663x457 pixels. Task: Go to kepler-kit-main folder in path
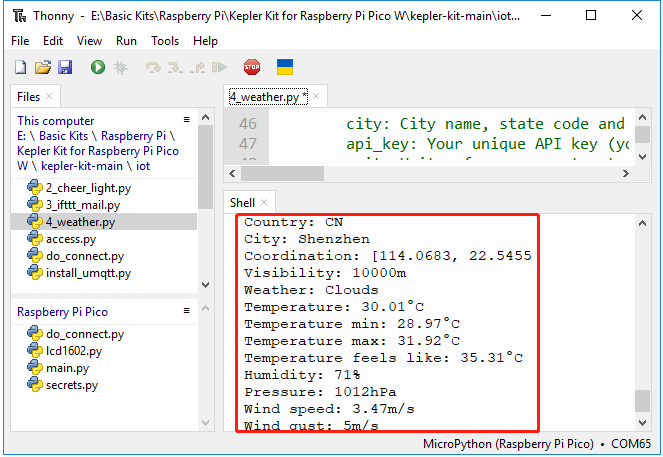82,166
